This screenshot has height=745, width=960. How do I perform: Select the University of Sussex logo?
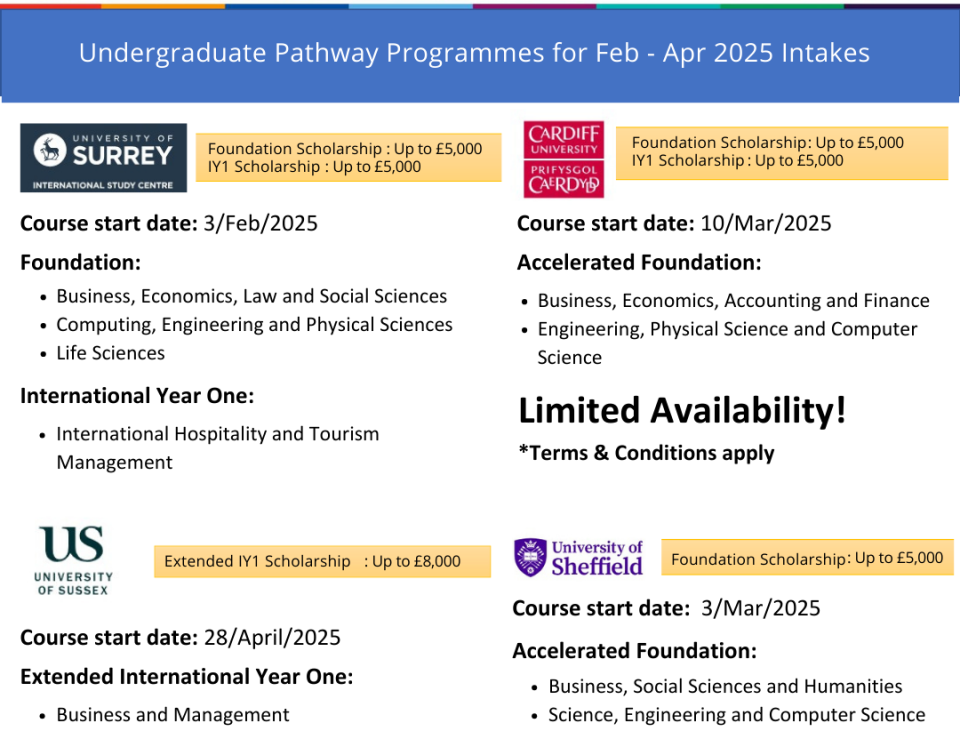pyautogui.click(x=75, y=560)
